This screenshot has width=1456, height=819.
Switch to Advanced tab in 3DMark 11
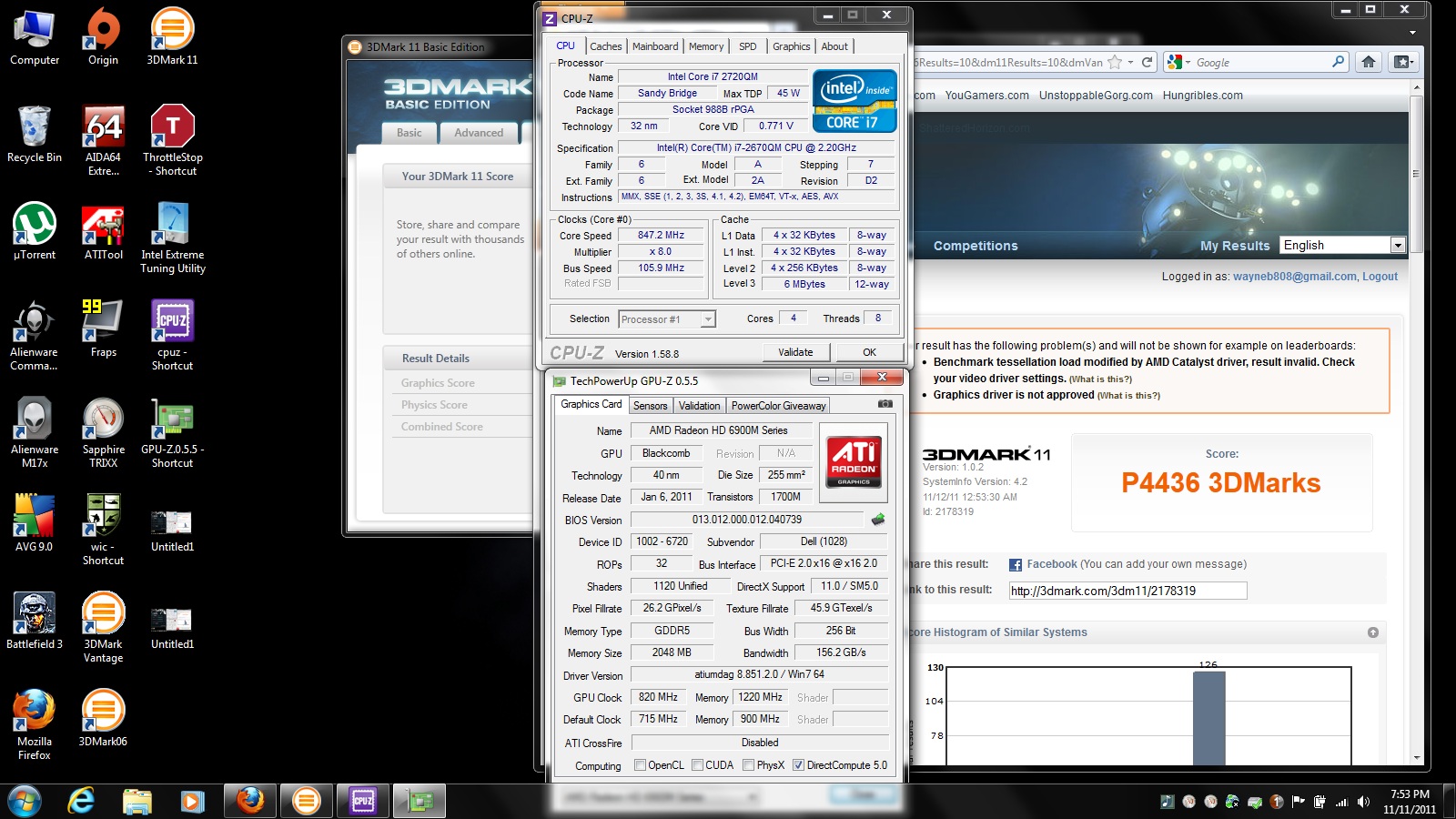pos(479,133)
